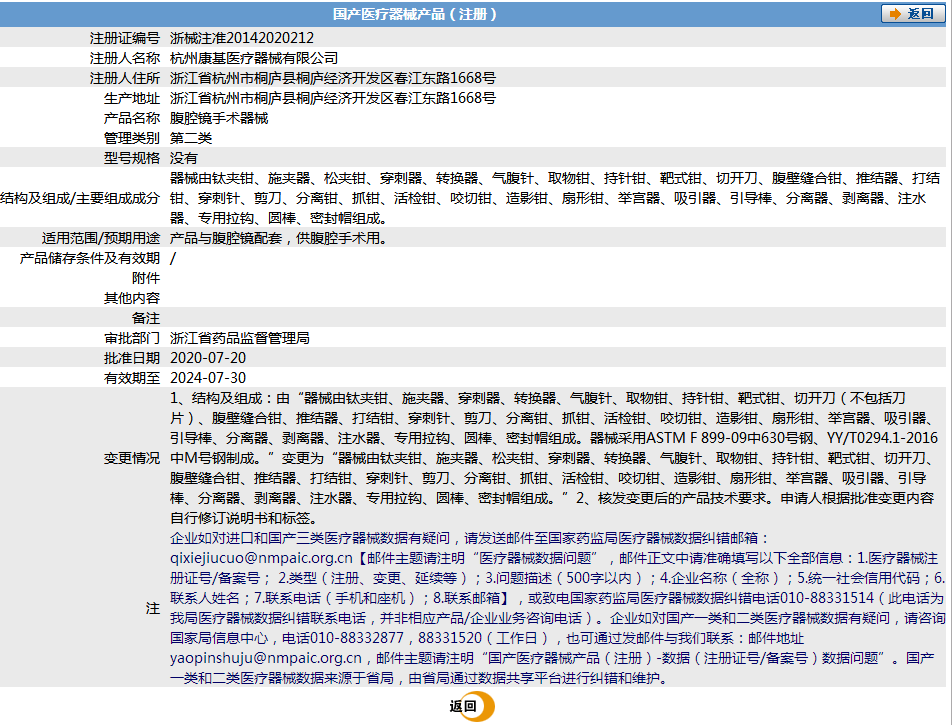Select registration number 浙械注准20142020212
Image resolution: width=952 pixels, height=725 pixels.
[235, 38]
